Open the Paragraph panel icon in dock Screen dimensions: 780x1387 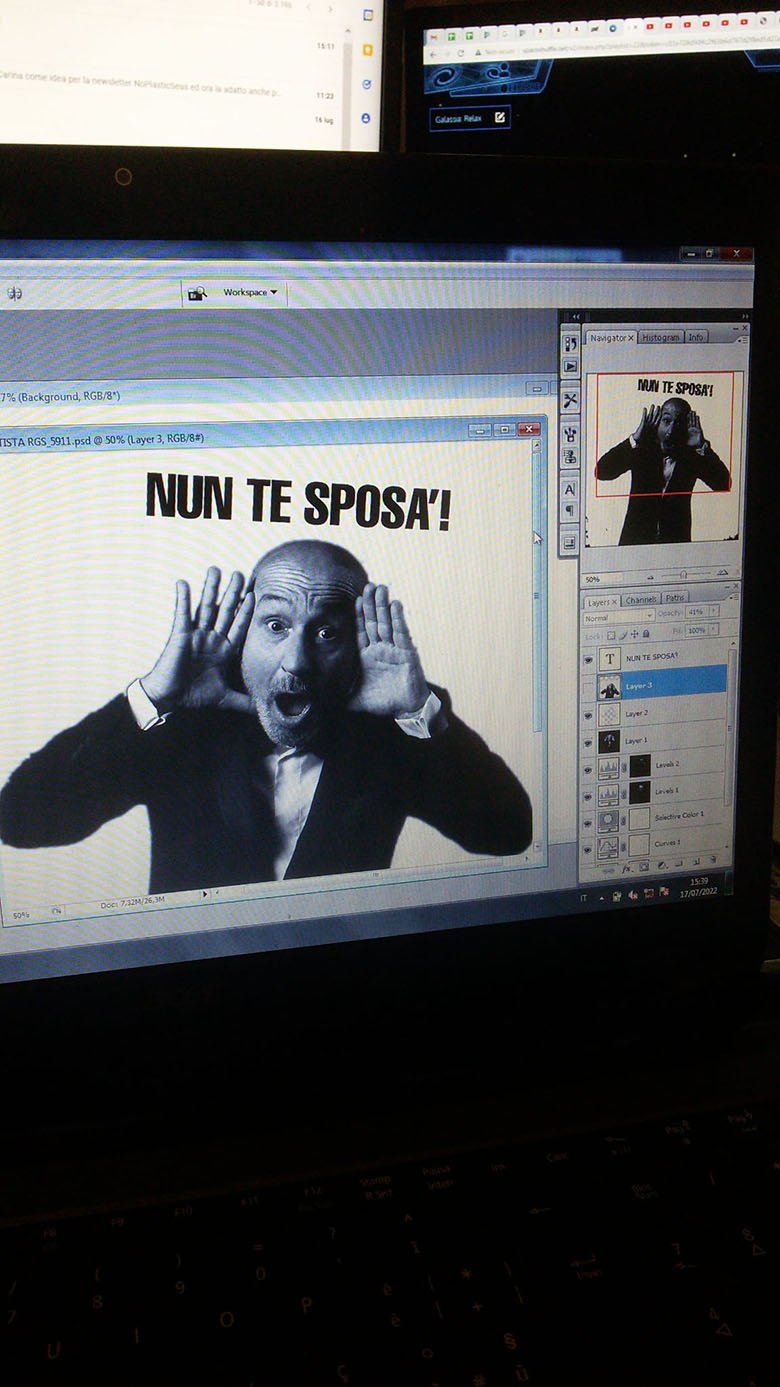(569, 511)
